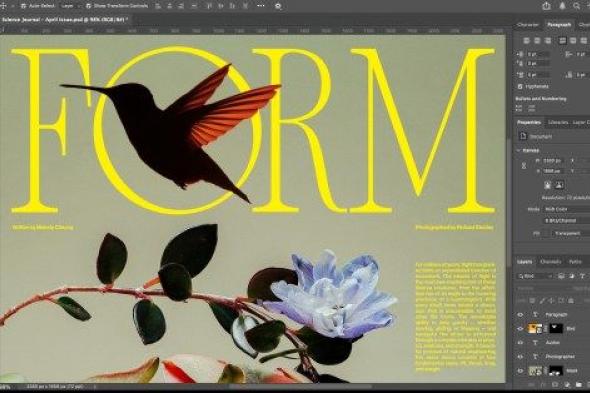Select the Bird layer thumbnail
This screenshot has height=393, width=590.
pos(535,329)
